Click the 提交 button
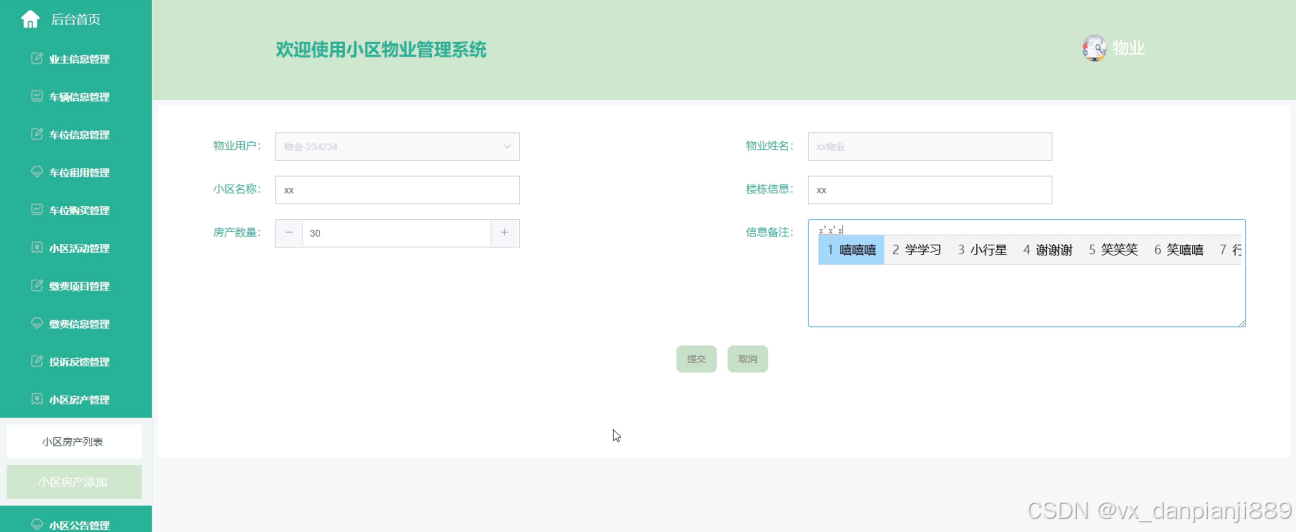This screenshot has width=1296, height=532. click(696, 359)
